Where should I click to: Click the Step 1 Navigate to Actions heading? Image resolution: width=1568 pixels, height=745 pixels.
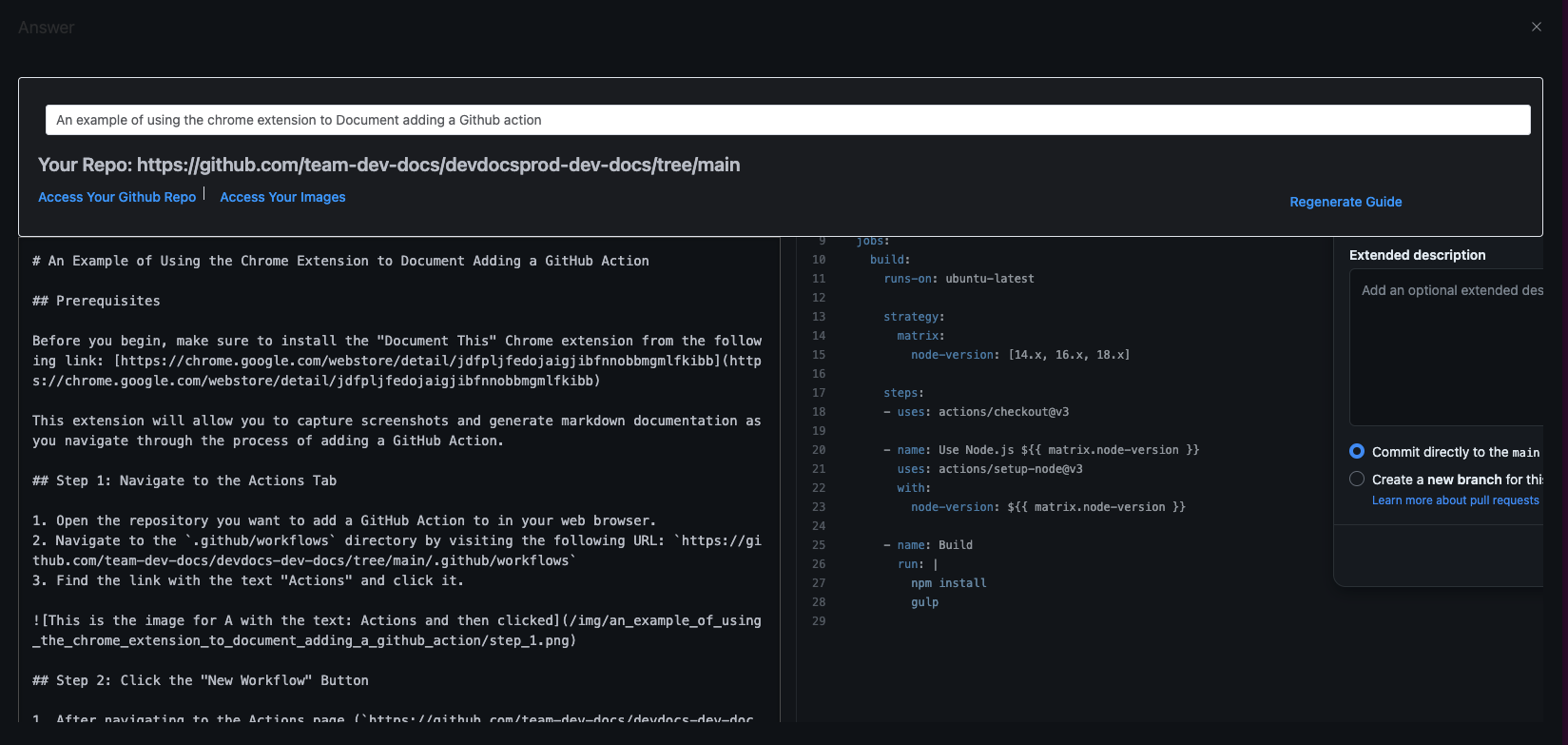point(184,480)
